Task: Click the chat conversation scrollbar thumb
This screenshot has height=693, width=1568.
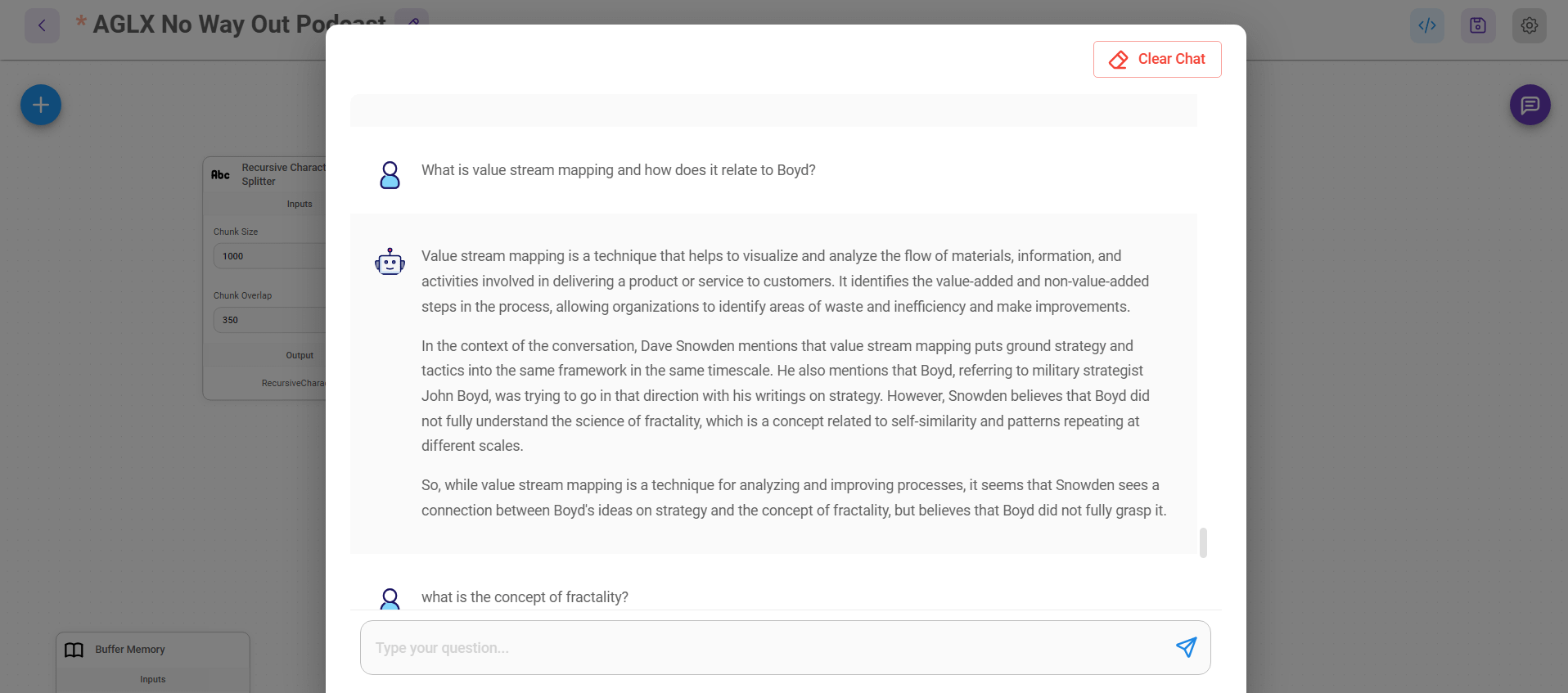Action: tap(1203, 542)
